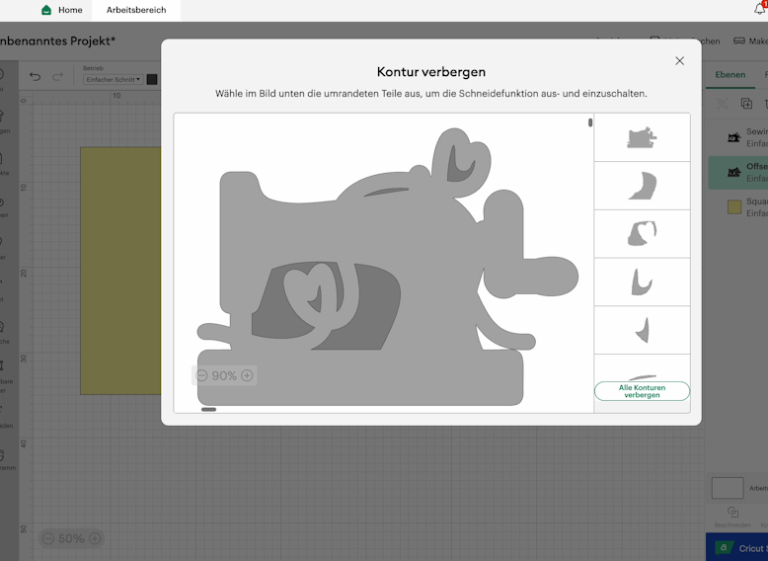Switch to the Arbeitsbereich tab

coord(136,10)
